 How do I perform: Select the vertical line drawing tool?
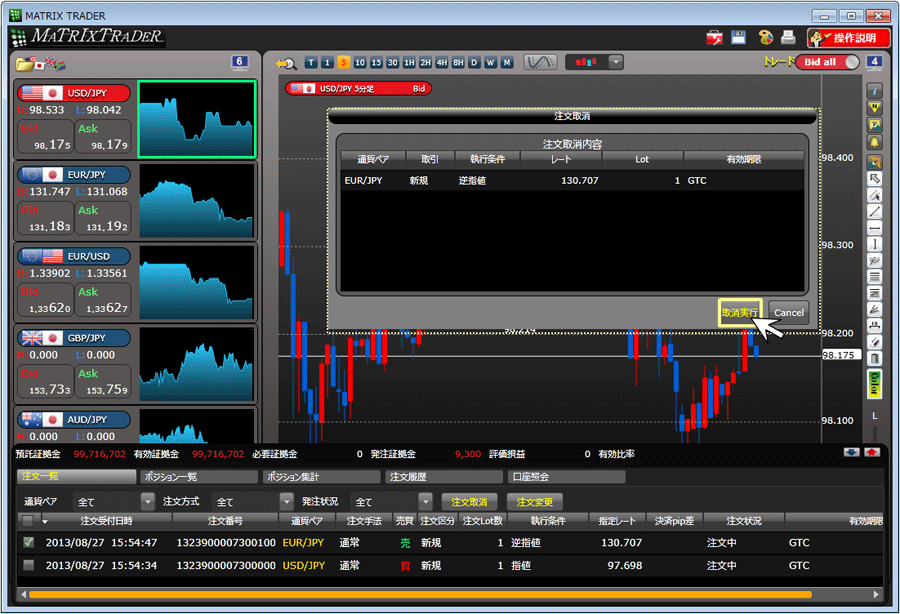click(874, 244)
